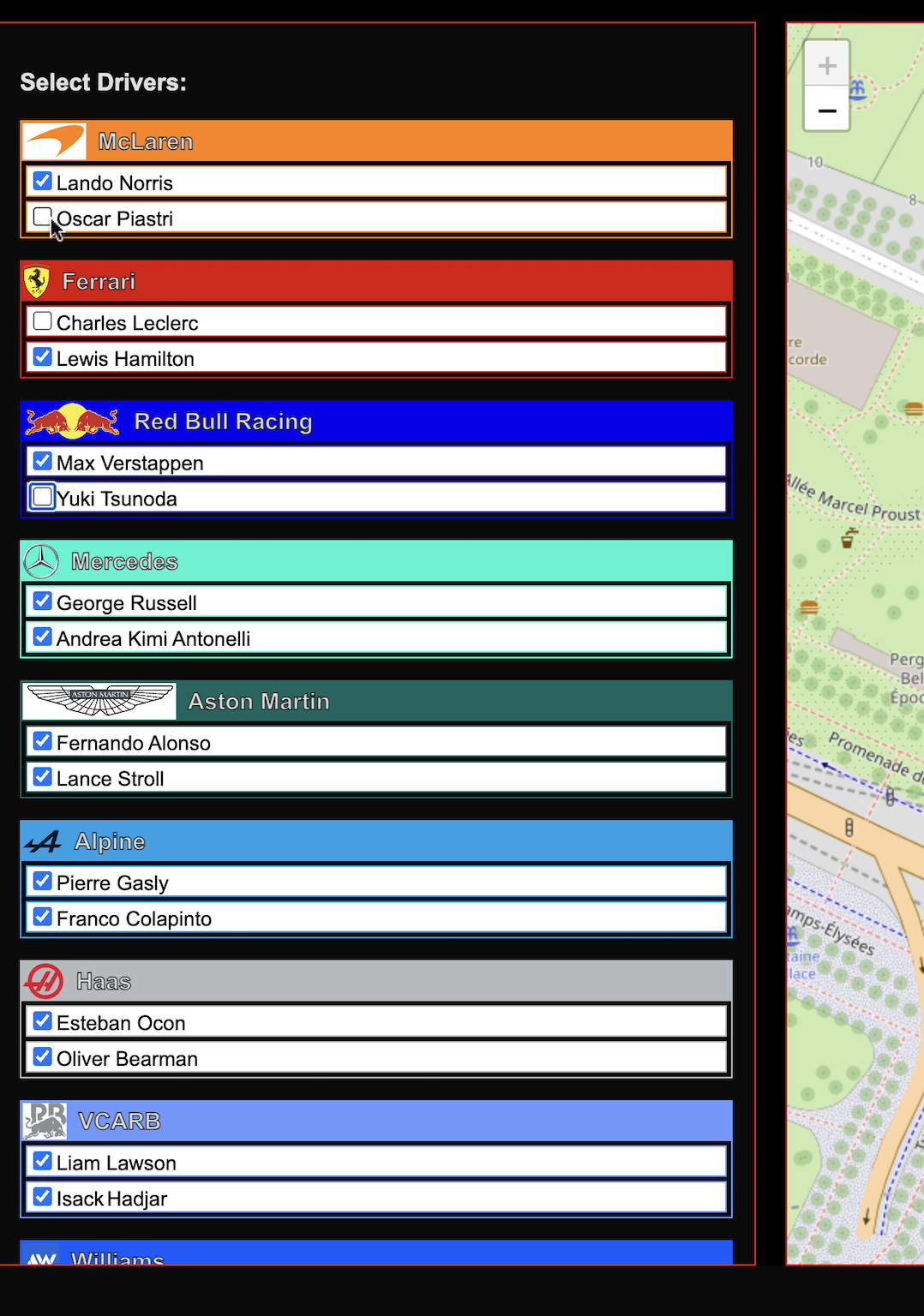Uncheck Lando Norris driver
The image size is (924, 1316).
point(42,181)
